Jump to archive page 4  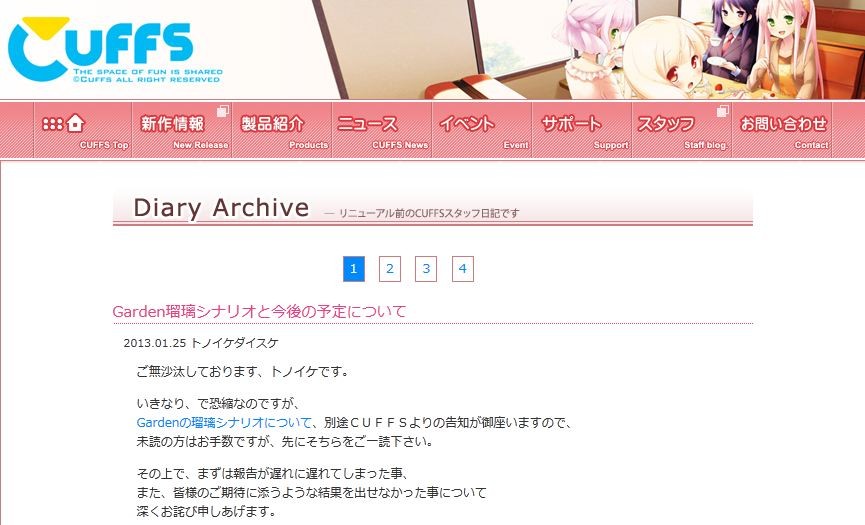(462, 269)
